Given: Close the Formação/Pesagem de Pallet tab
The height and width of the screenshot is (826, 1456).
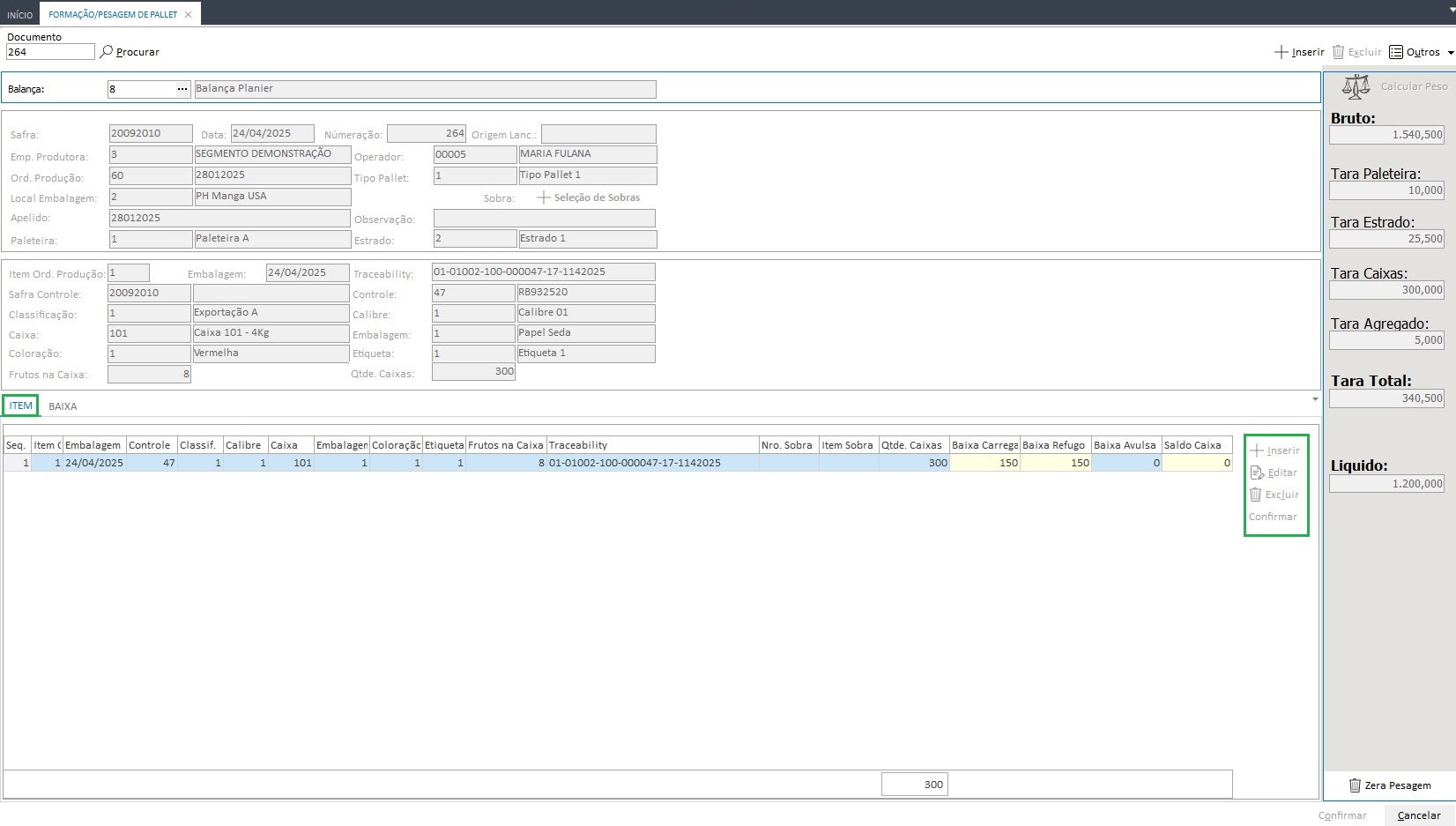Looking at the screenshot, I should tap(188, 15).
